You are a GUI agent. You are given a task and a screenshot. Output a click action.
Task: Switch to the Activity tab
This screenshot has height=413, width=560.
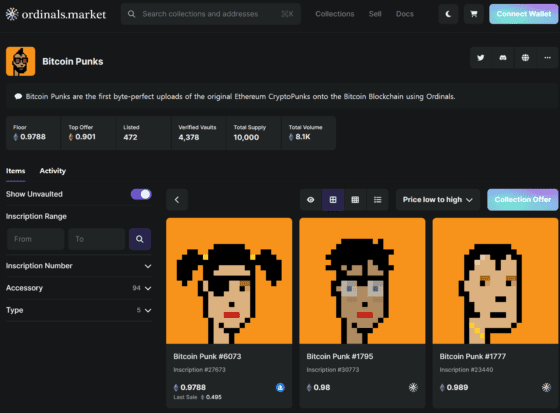point(52,171)
